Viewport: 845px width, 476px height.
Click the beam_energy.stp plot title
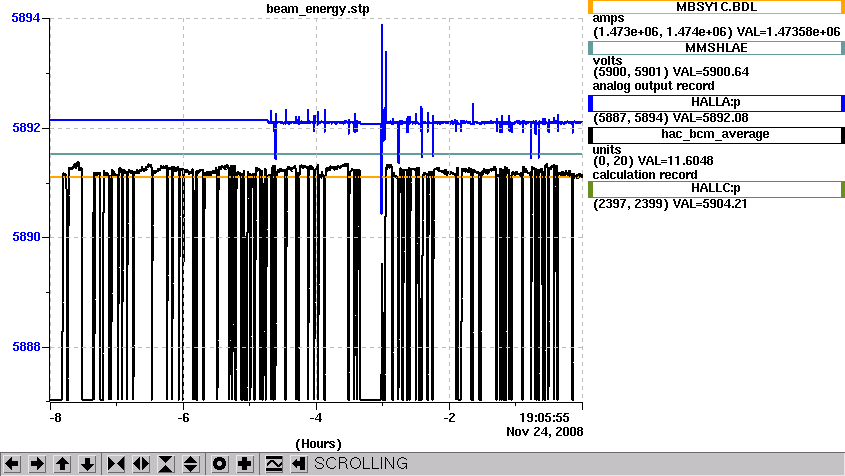click(318, 9)
